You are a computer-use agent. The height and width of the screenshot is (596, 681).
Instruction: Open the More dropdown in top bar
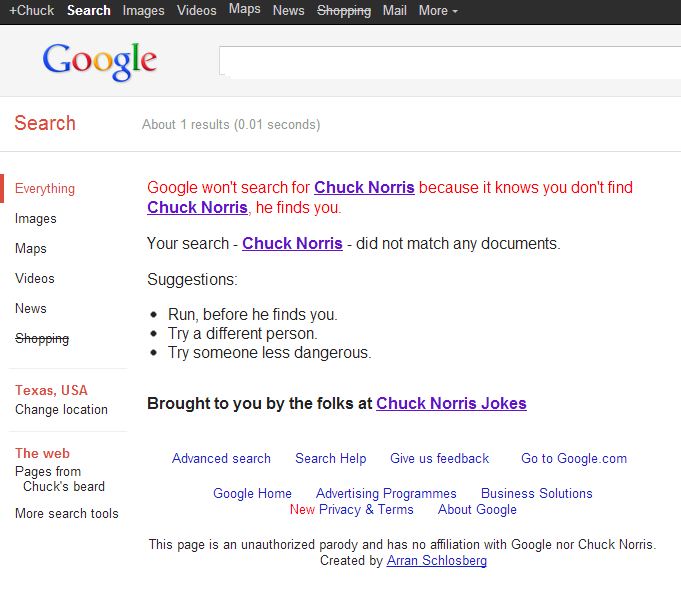438,10
